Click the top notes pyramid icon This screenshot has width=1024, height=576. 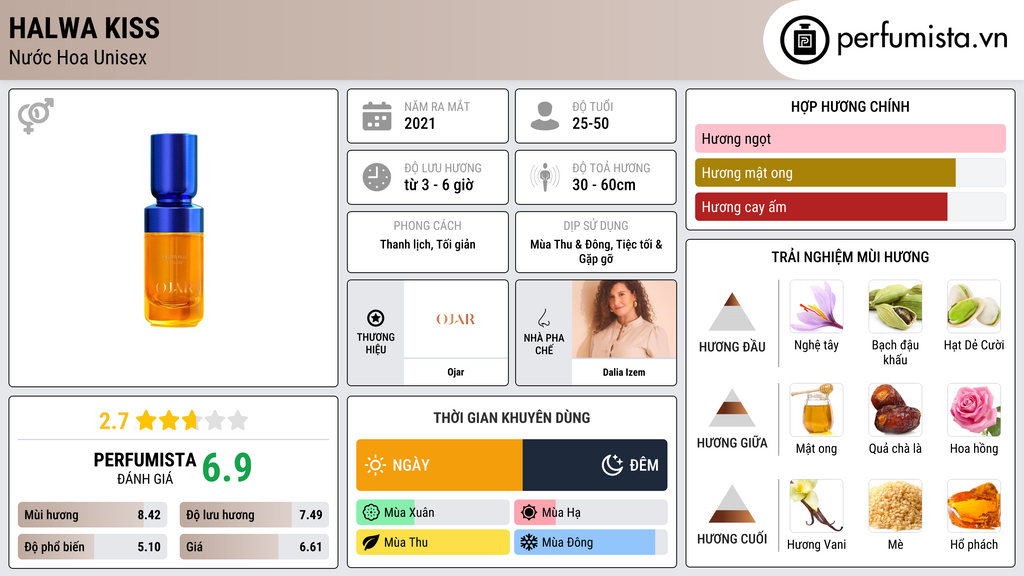point(732,312)
